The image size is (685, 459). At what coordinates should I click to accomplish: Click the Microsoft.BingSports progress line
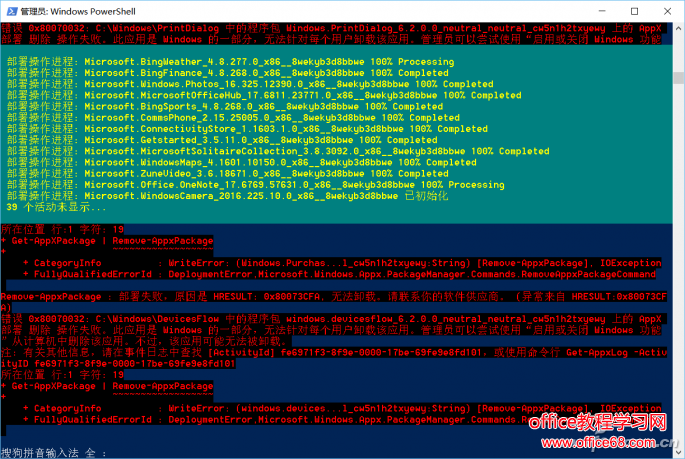(225, 107)
